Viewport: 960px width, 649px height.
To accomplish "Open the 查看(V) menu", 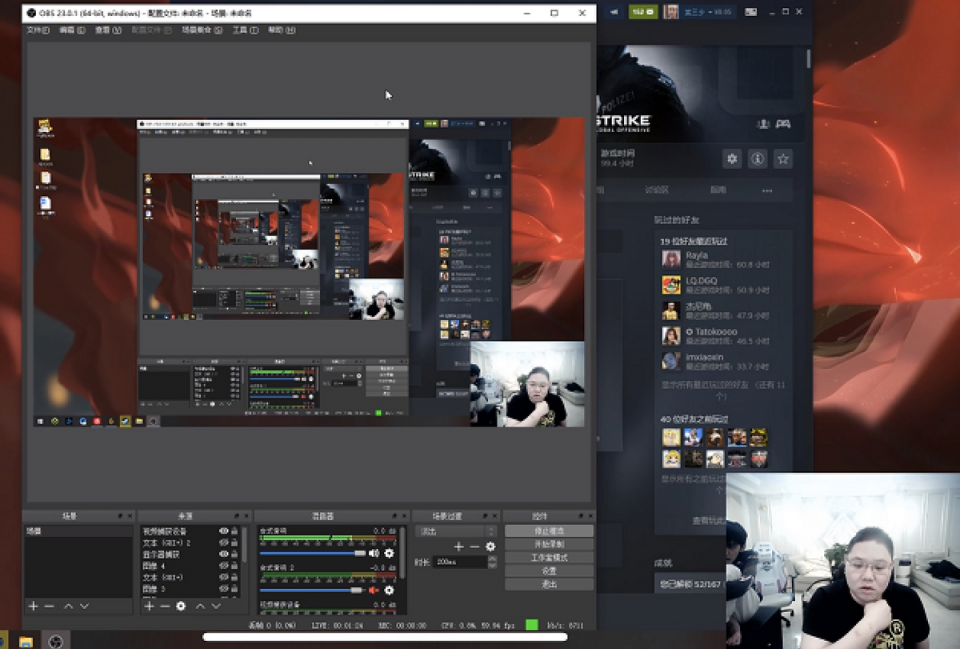I will [x=108, y=30].
